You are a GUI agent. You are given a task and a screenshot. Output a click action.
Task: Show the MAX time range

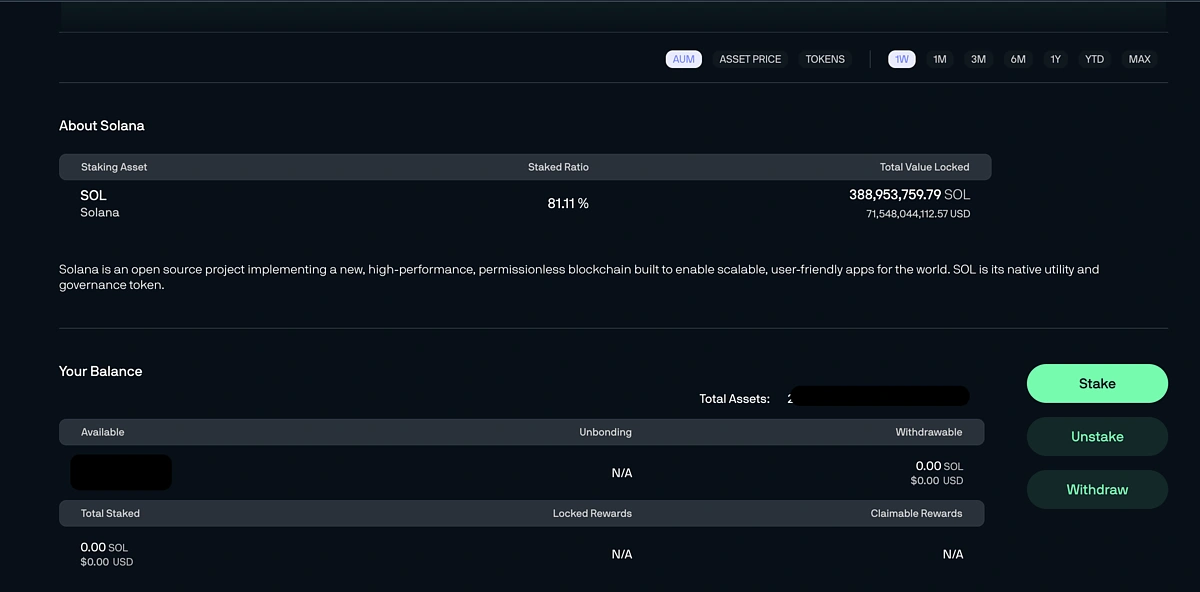coord(1140,59)
